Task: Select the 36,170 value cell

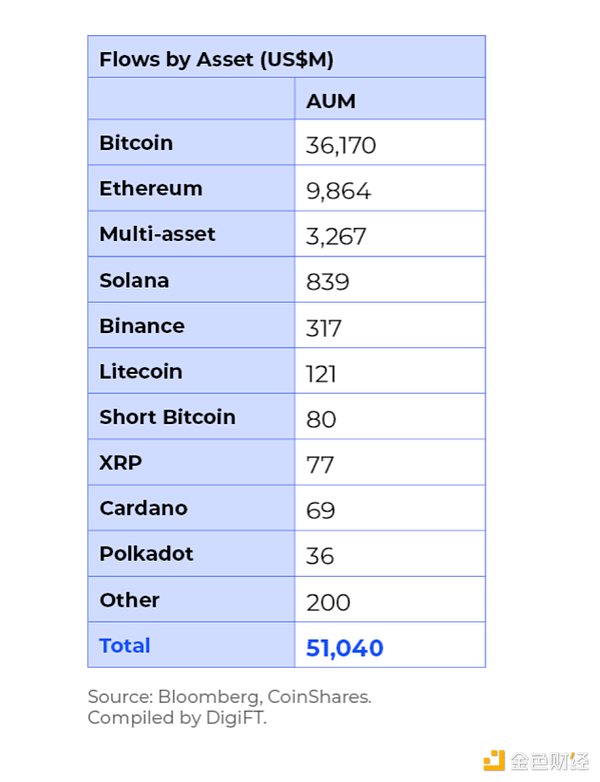Action: click(341, 146)
